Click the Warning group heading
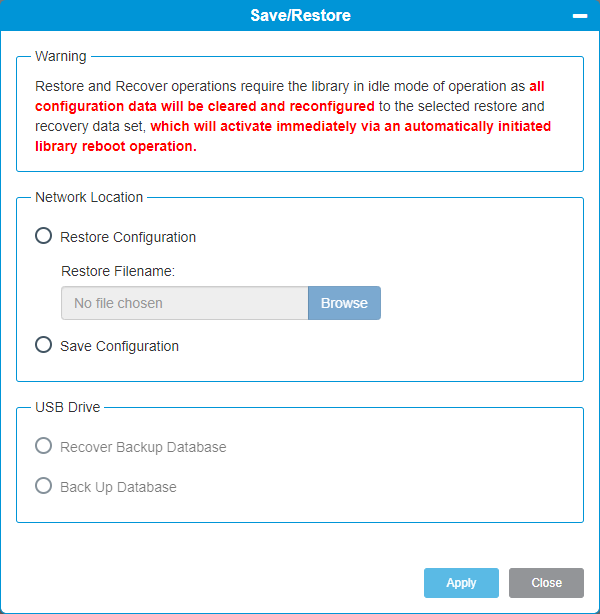 click(61, 56)
